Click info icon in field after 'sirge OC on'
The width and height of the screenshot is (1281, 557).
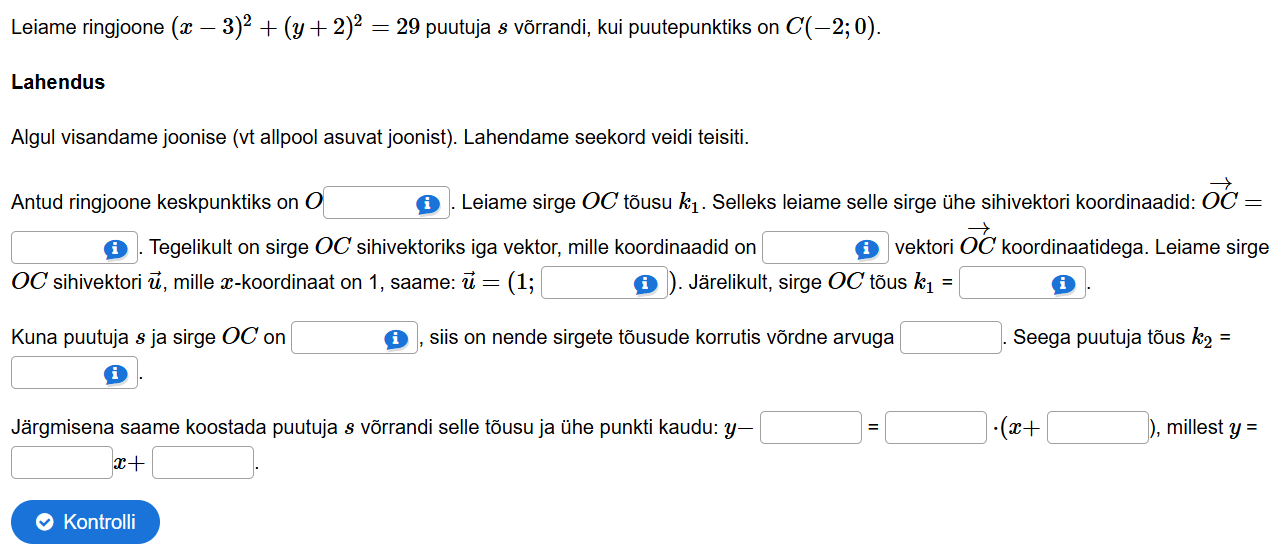click(x=395, y=339)
